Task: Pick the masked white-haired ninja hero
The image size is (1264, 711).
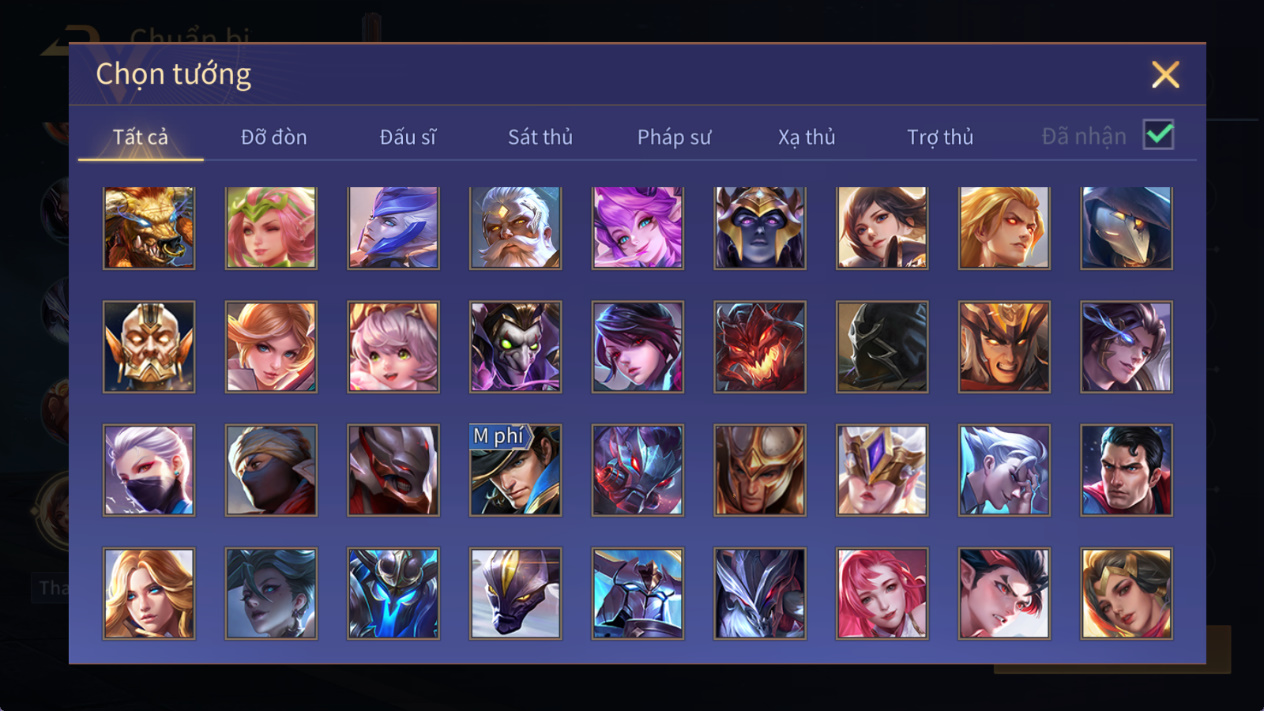Action: coord(149,470)
